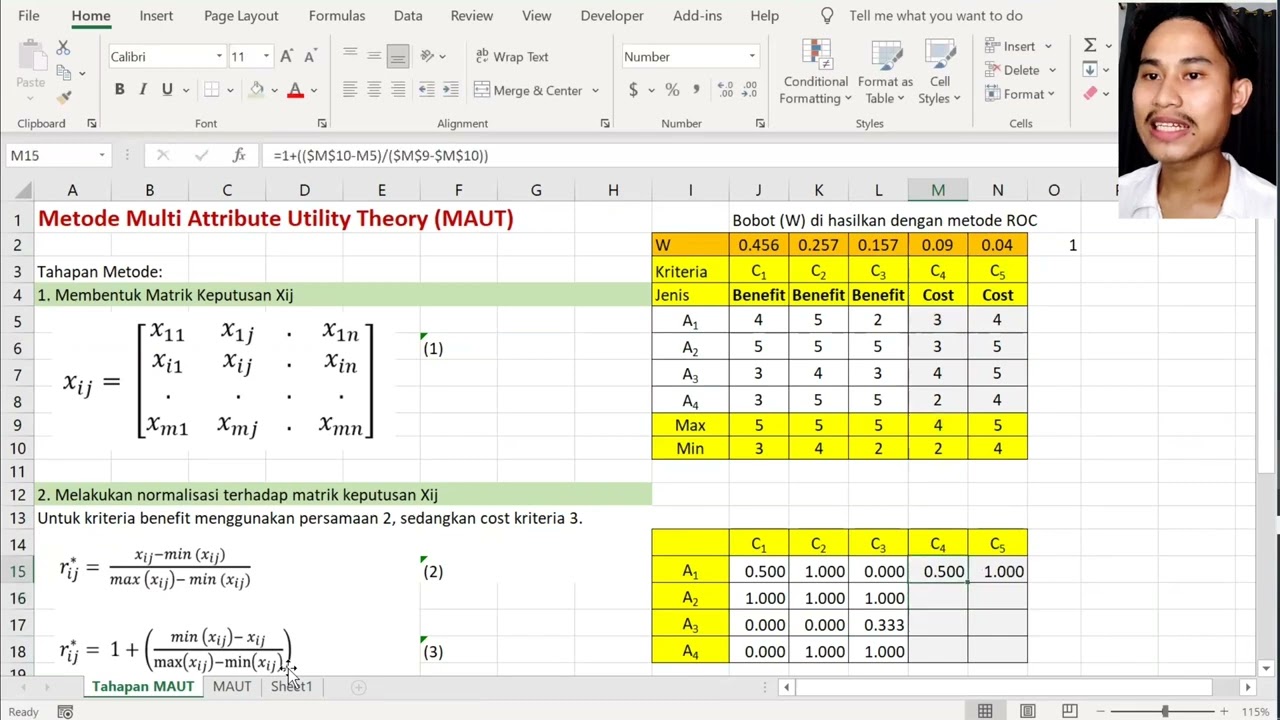Increase indent icon

point(450,90)
